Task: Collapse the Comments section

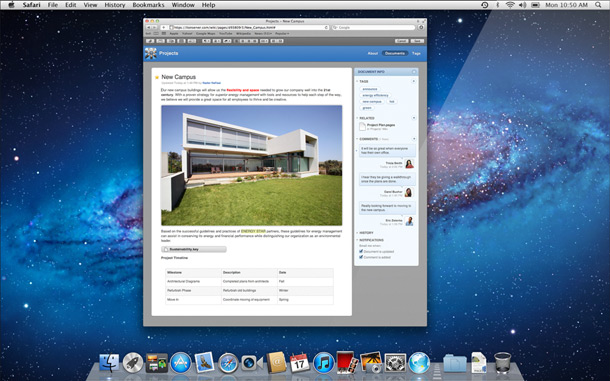Action: (x=357, y=139)
